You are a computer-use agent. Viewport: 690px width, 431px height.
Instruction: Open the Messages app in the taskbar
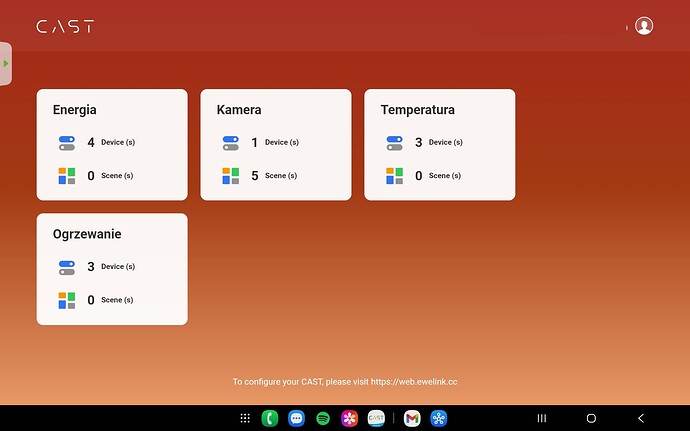297,418
